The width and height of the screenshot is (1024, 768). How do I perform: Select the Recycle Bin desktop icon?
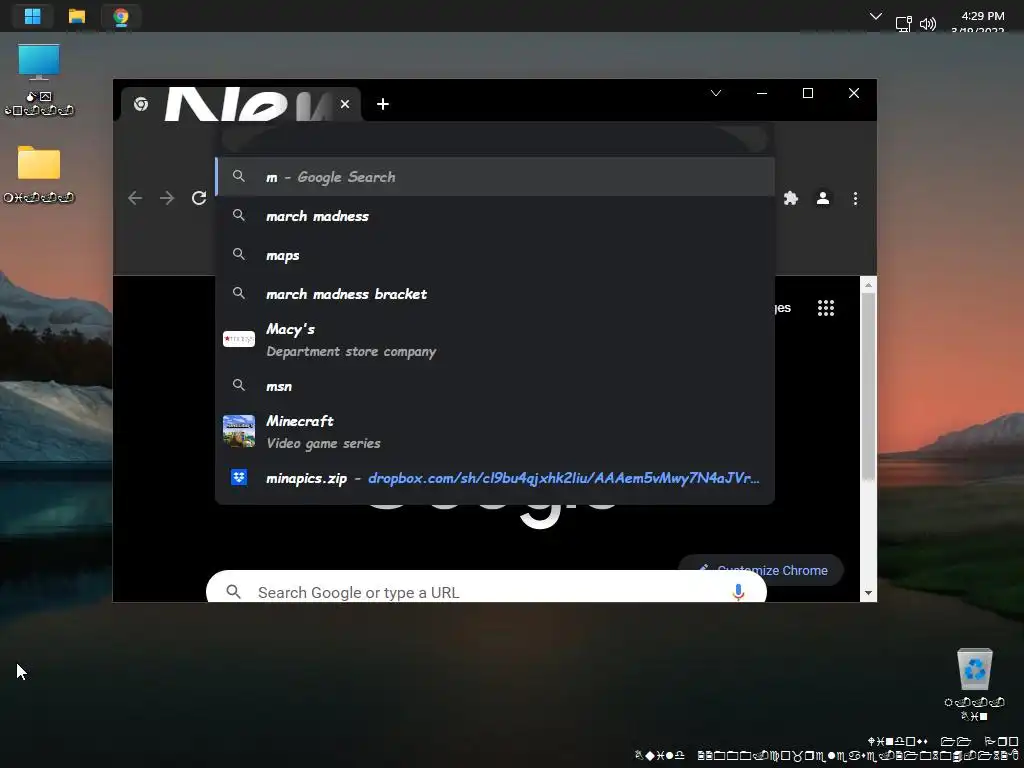tap(974, 683)
